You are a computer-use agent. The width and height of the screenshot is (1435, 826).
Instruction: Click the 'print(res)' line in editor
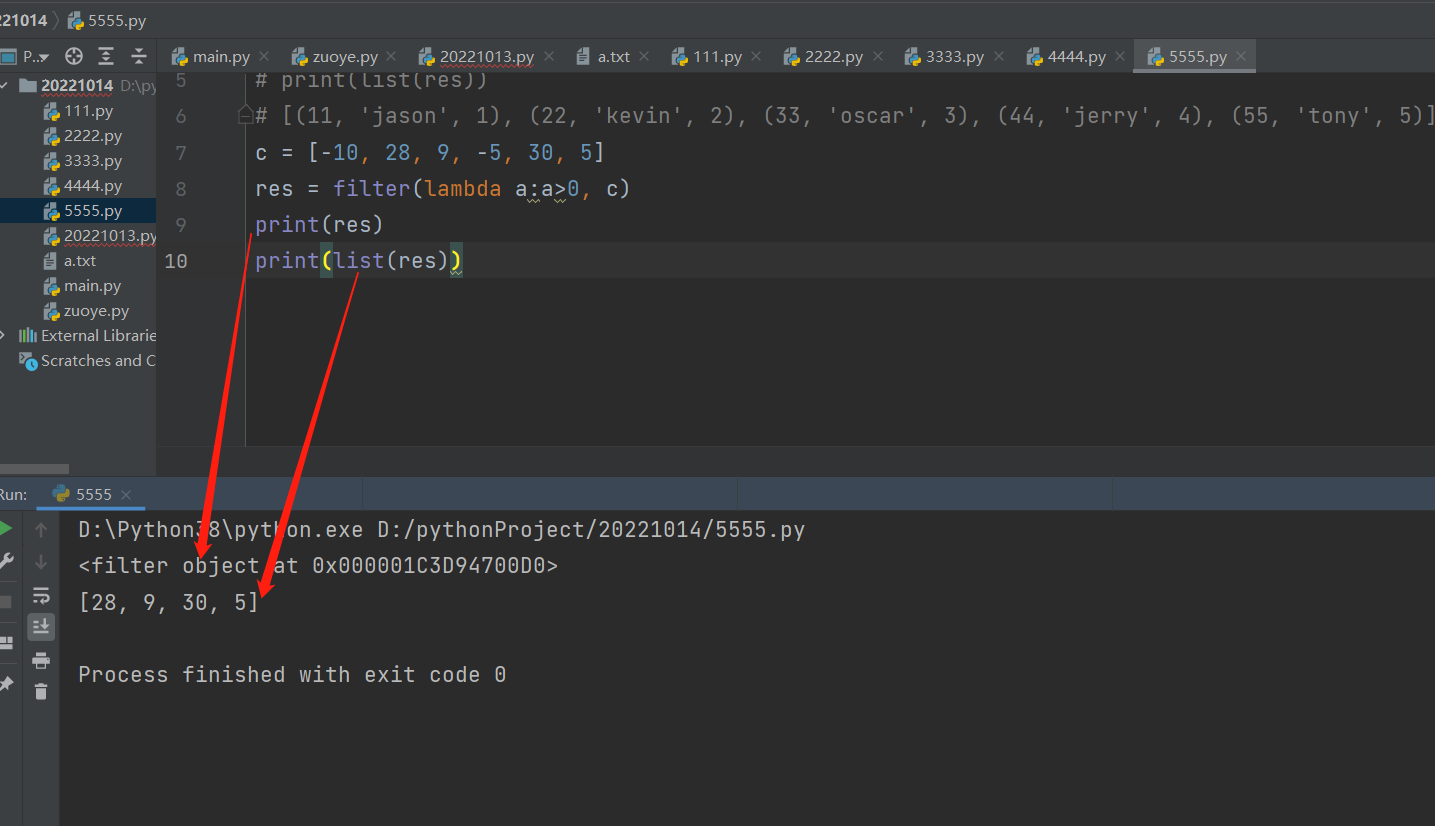coord(319,225)
